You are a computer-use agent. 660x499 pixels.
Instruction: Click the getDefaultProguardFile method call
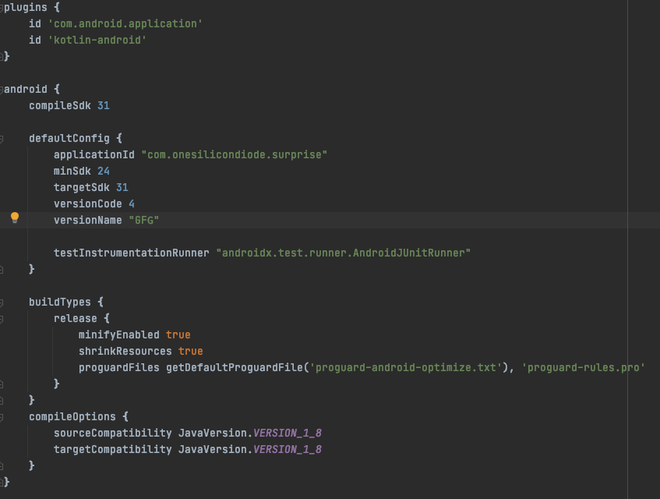click(235, 367)
